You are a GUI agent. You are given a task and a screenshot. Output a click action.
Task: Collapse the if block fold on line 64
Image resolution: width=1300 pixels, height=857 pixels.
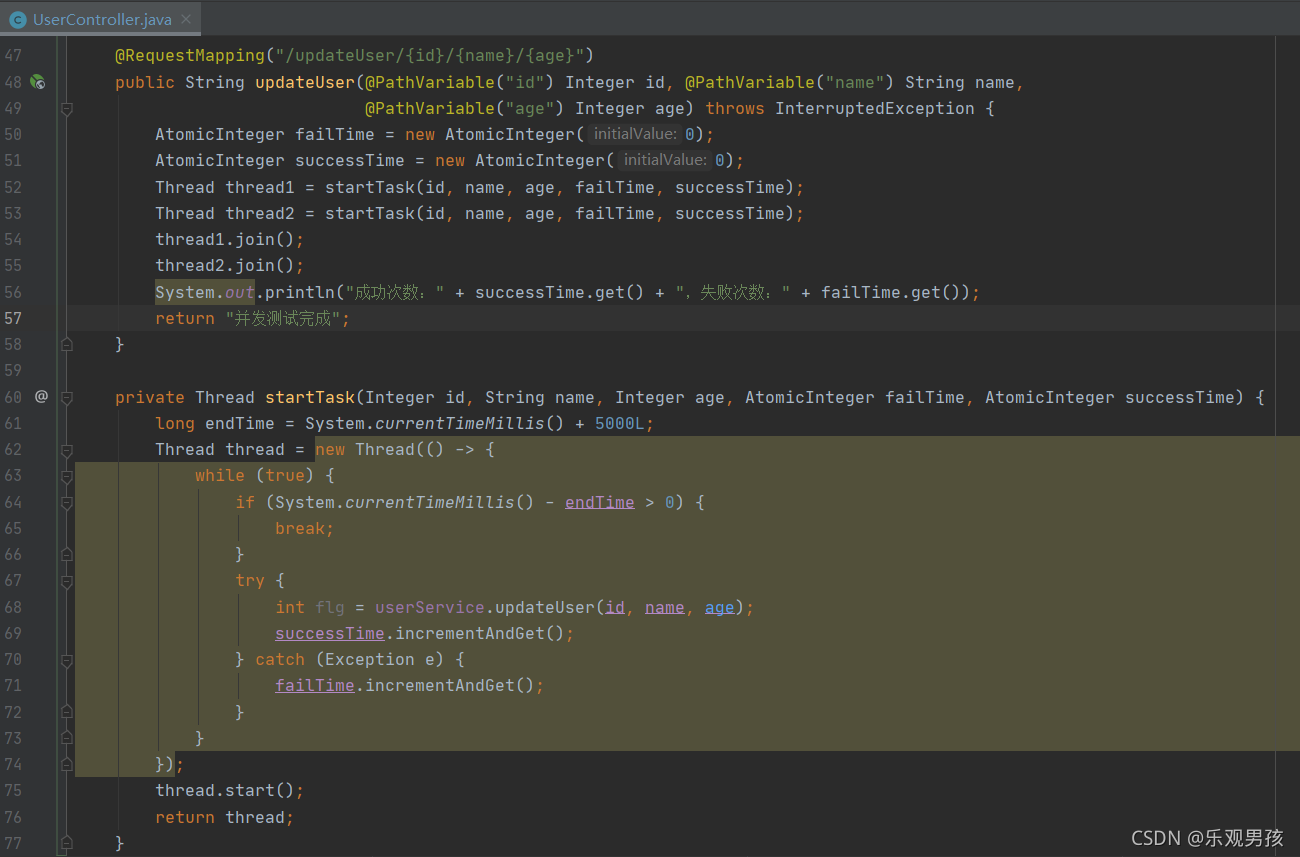(x=67, y=502)
